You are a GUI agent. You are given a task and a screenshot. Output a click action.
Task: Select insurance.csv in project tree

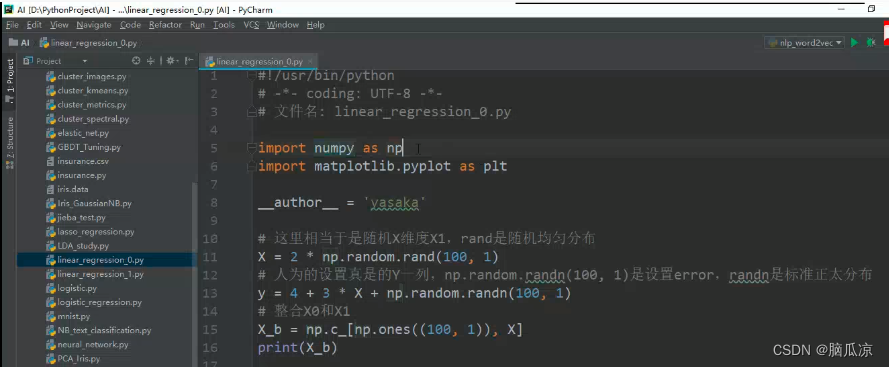(77, 161)
